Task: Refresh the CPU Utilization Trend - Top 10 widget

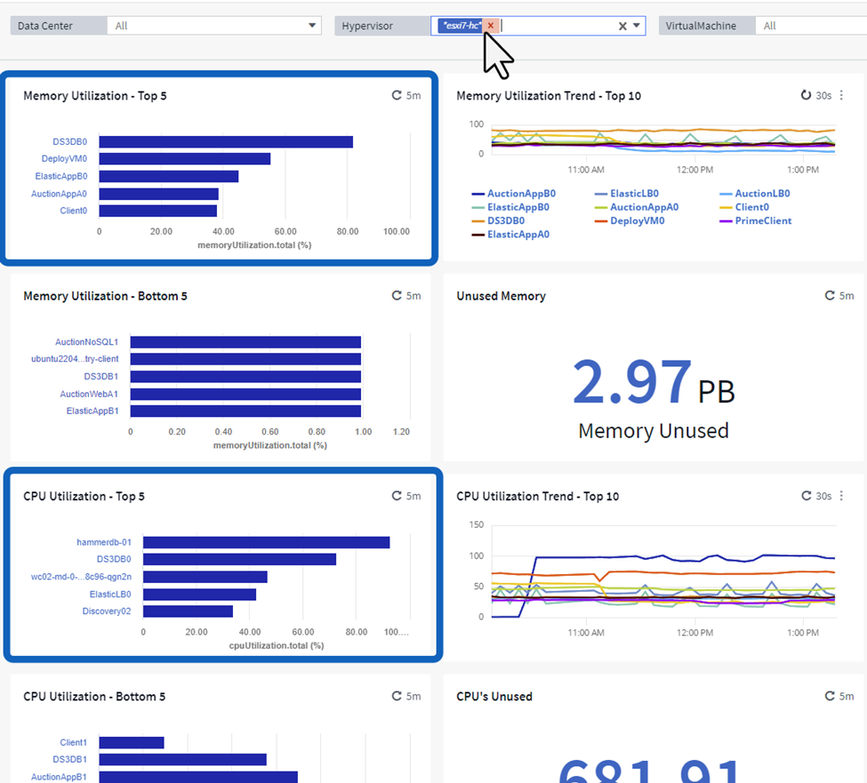Action: pos(806,495)
